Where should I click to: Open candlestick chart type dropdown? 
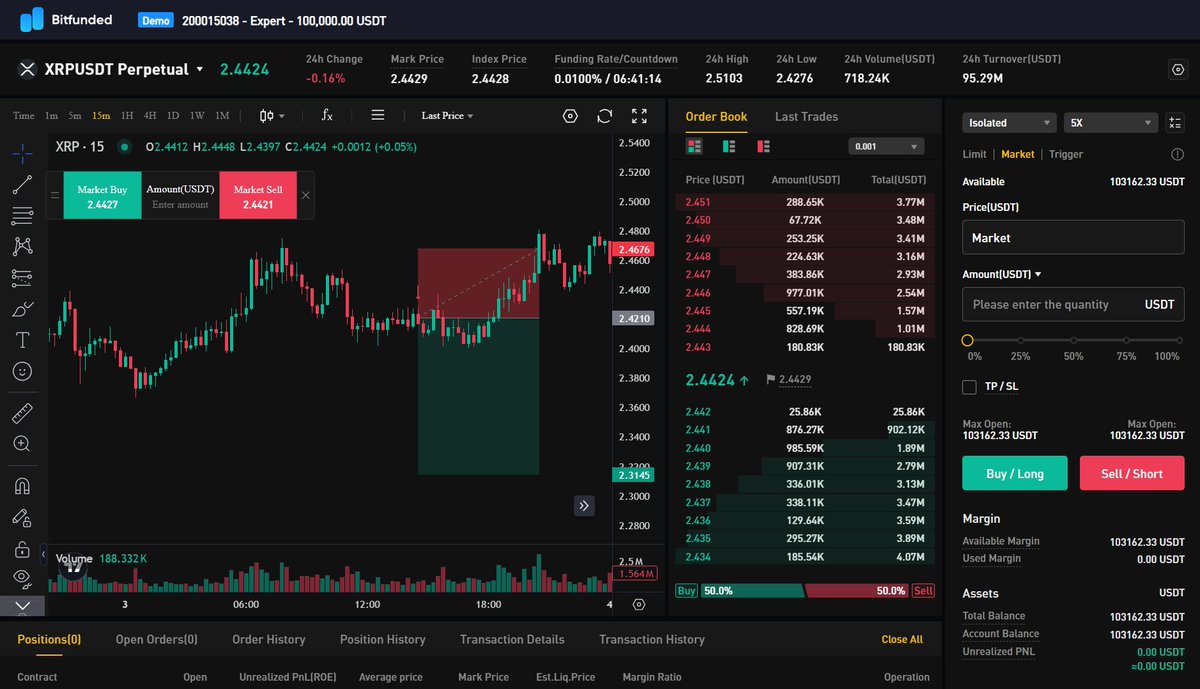coord(272,116)
